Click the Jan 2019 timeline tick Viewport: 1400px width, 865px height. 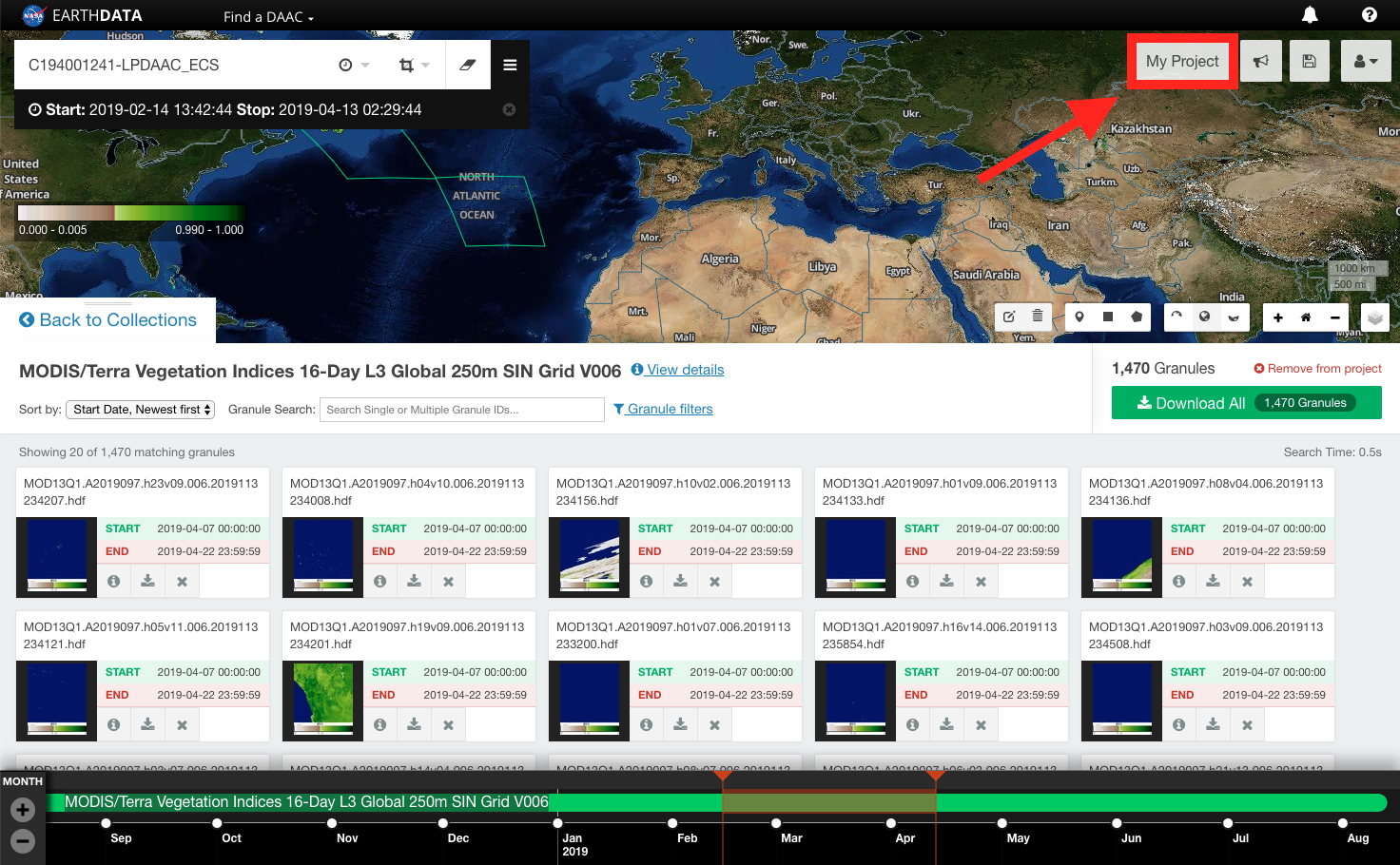[557, 823]
